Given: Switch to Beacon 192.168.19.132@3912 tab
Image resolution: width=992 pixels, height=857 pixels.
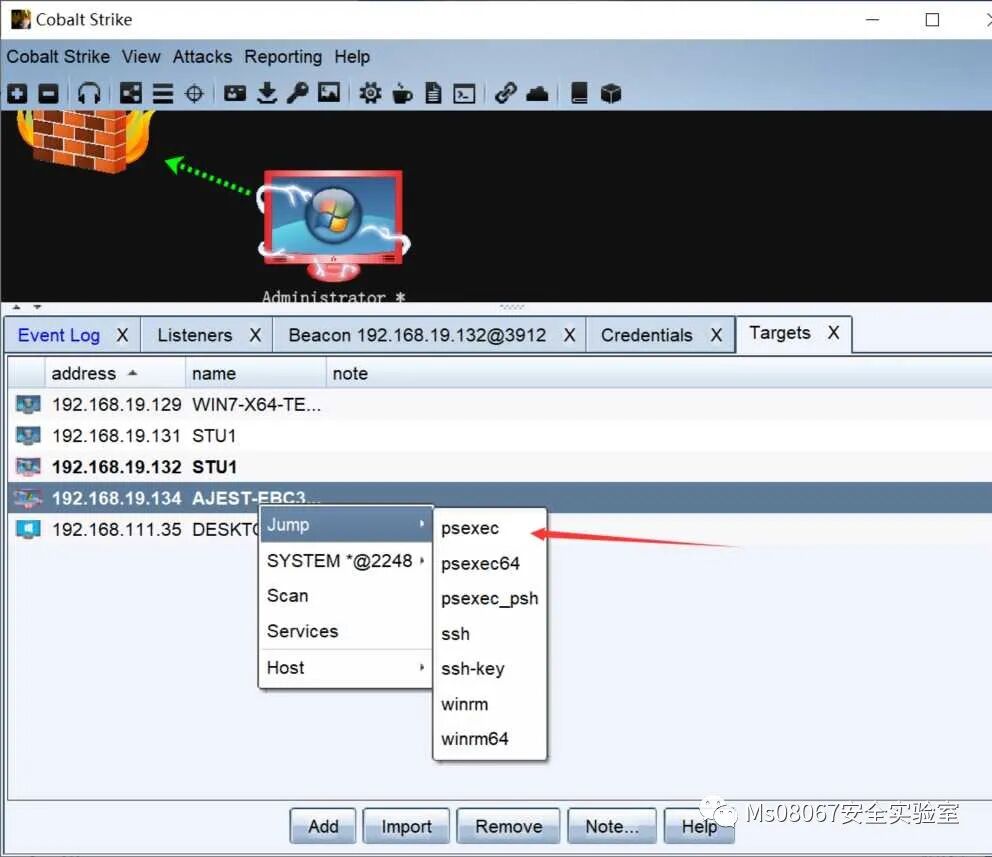Looking at the screenshot, I should tap(417, 335).
